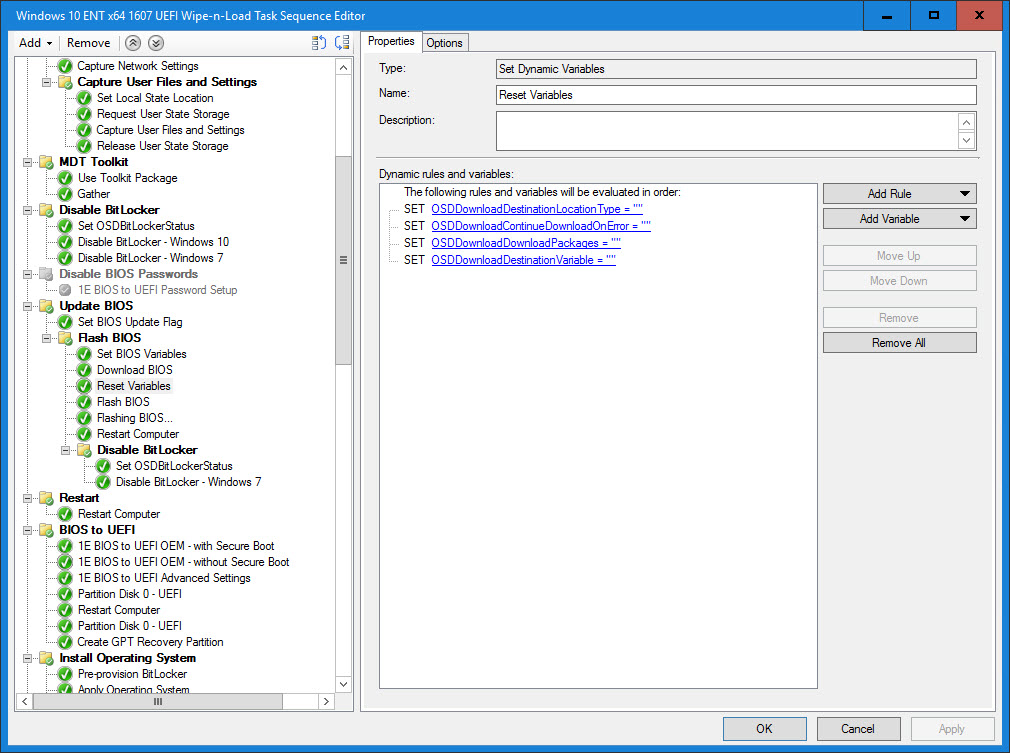Switch to the Properties tab

[x=391, y=41]
